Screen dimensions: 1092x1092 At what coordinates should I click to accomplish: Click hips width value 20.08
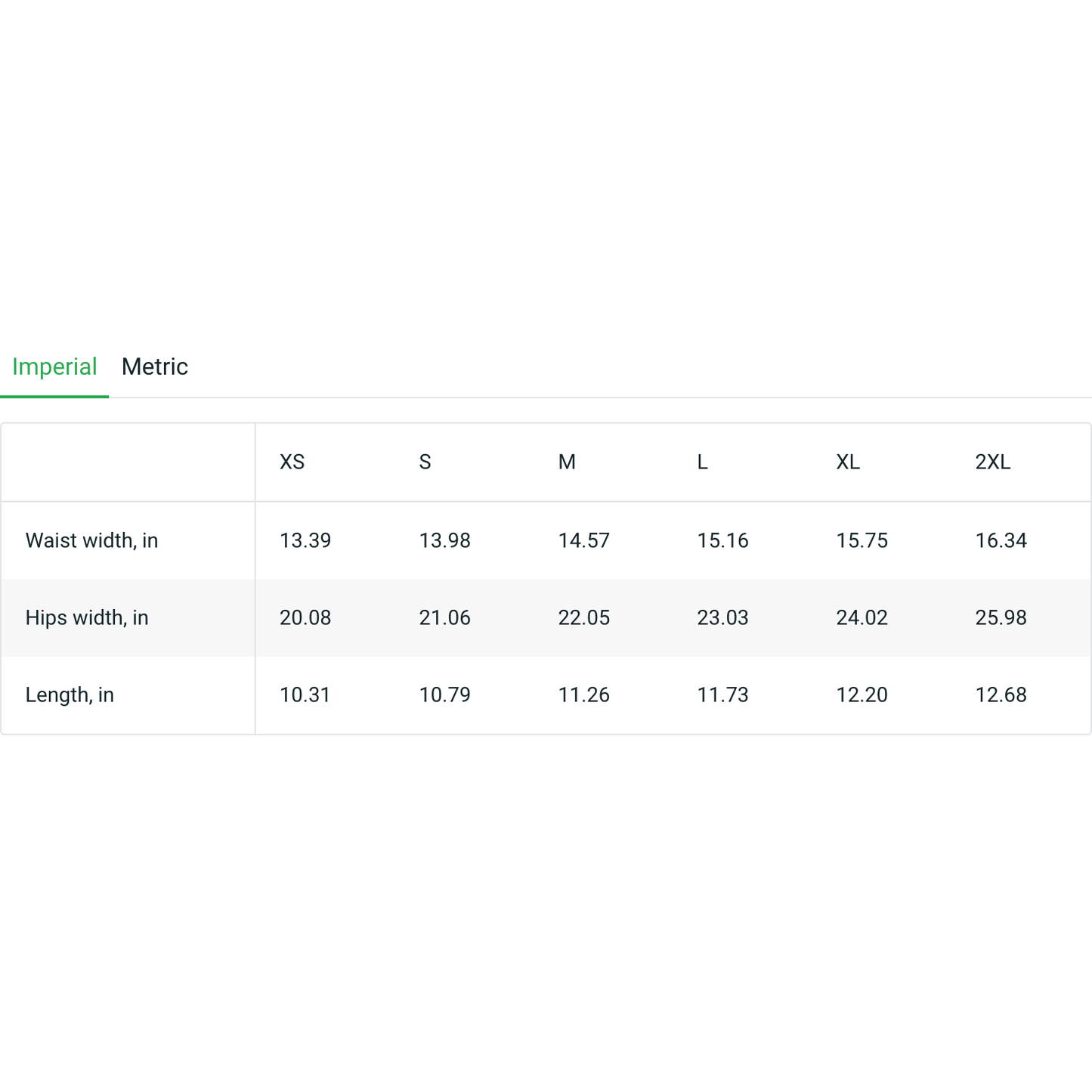pos(305,617)
